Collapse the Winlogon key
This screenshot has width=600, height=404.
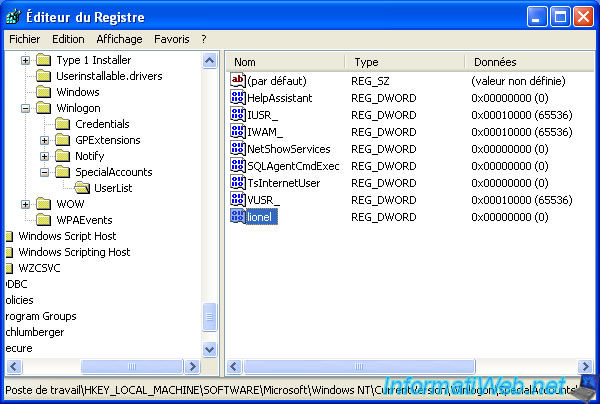(25, 109)
